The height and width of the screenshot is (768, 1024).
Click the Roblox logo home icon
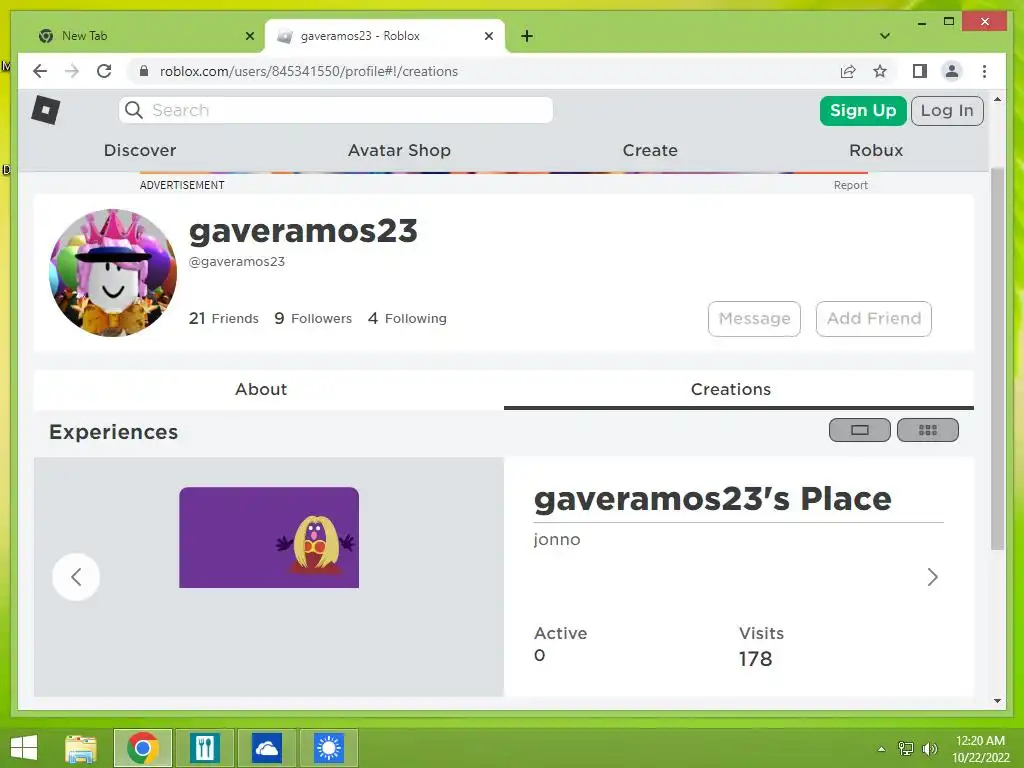click(x=46, y=110)
